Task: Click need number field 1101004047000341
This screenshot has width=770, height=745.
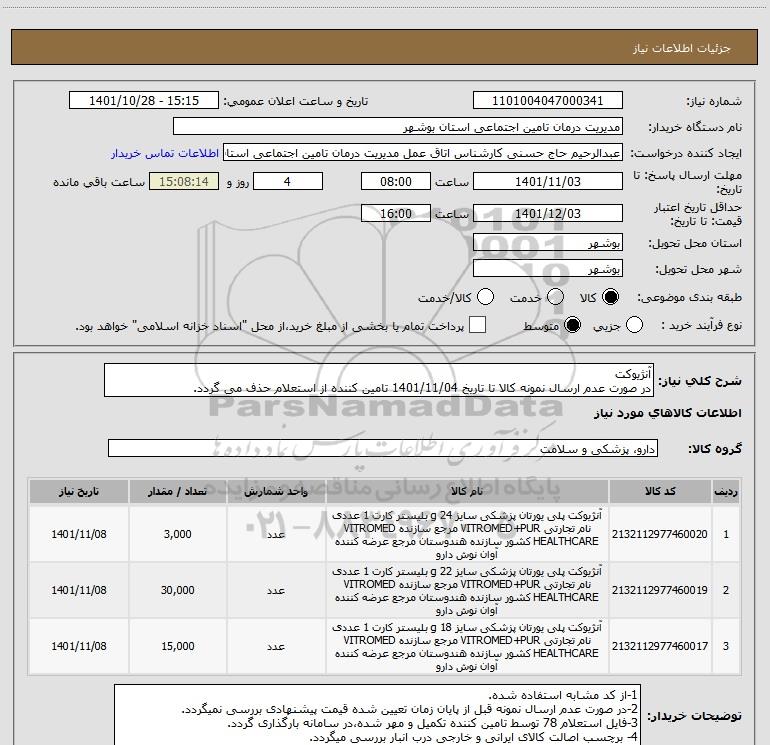Action: click(548, 100)
